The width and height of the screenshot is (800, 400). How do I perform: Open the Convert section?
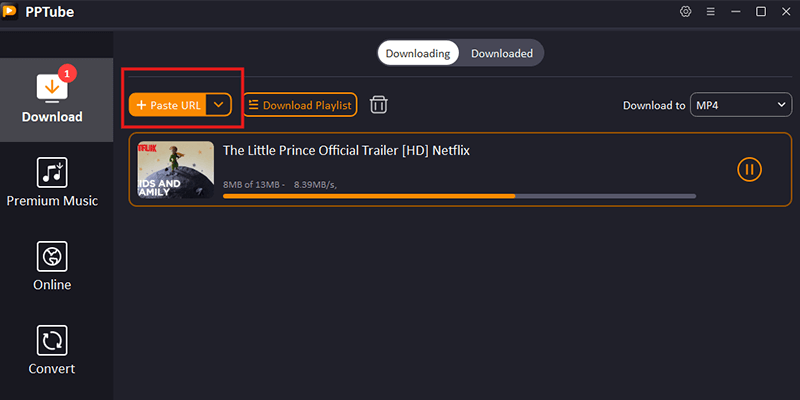pyautogui.click(x=52, y=350)
